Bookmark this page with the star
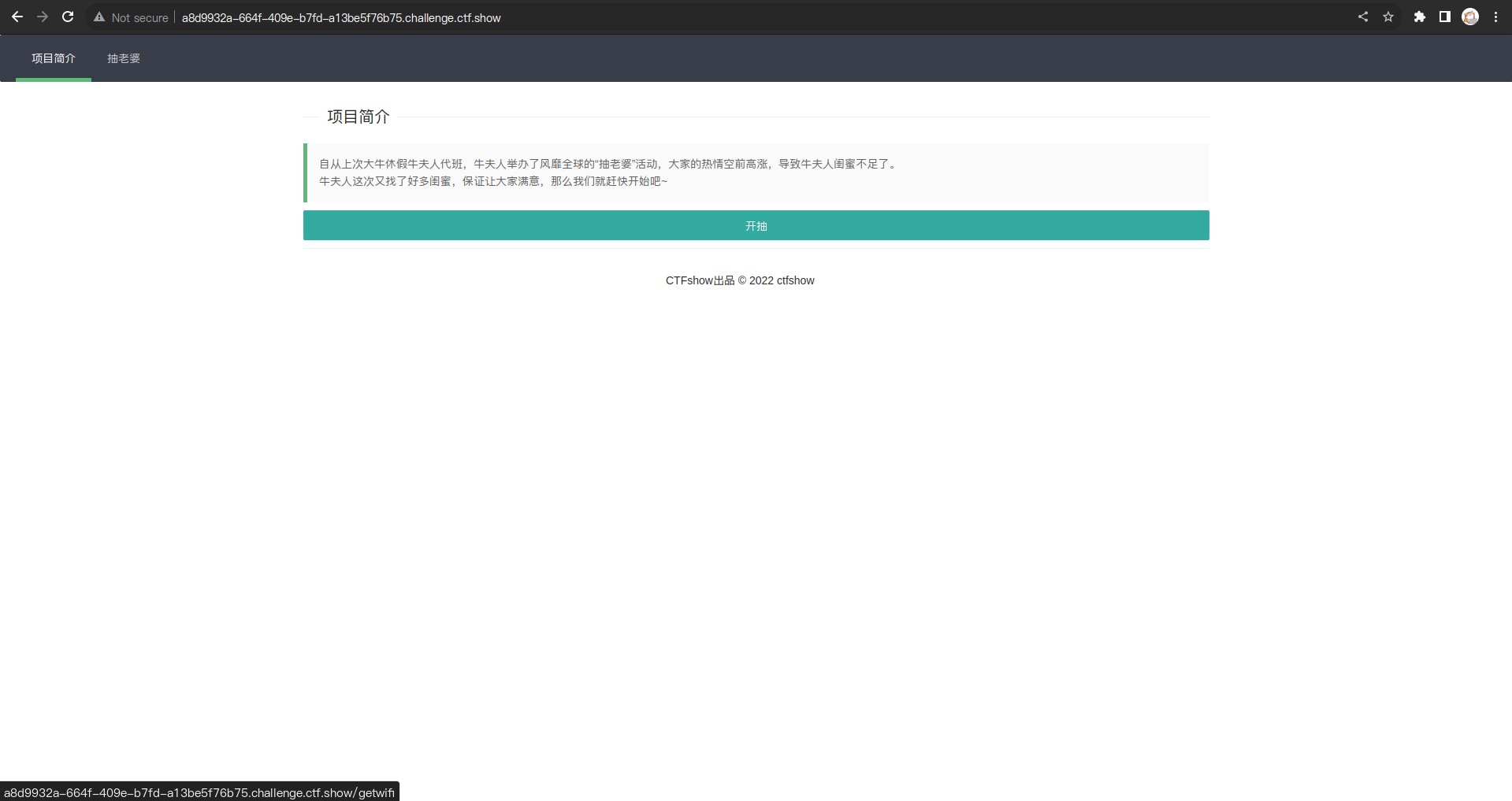The width and height of the screenshot is (1512, 801). [x=1388, y=17]
